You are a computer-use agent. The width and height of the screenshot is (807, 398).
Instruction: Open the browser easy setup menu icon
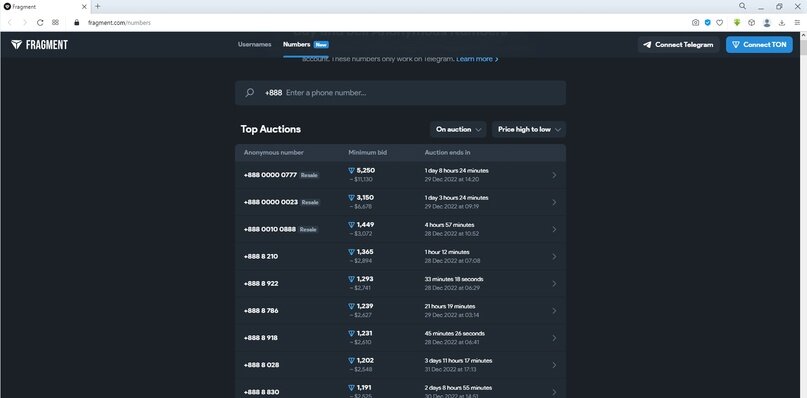797,23
